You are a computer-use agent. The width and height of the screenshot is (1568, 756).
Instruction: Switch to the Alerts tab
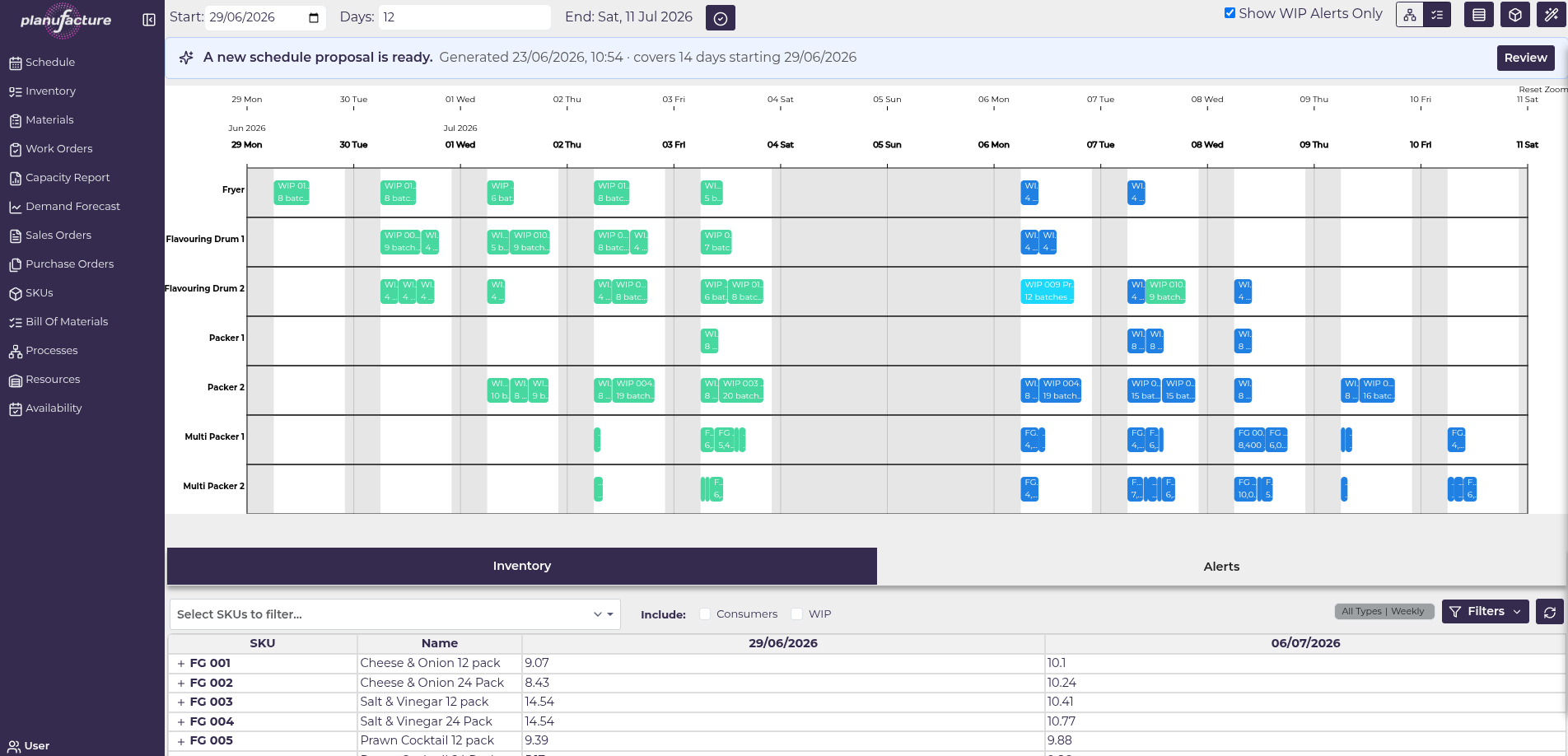1221,567
